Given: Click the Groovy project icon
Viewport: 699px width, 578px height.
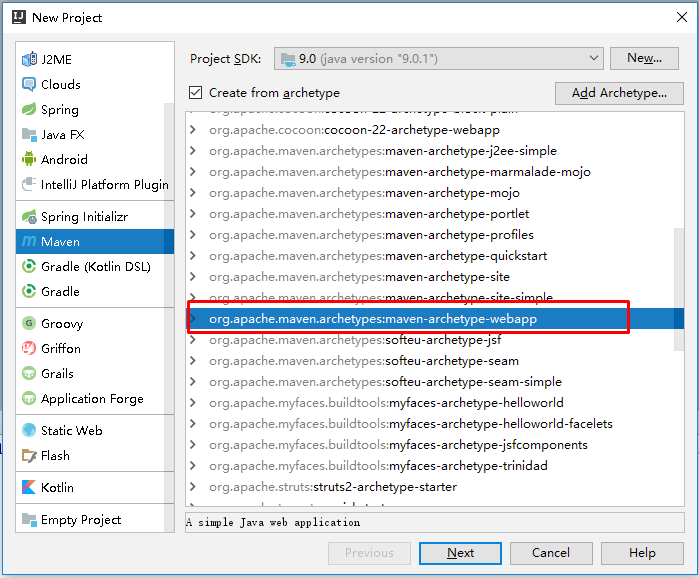Looking at the screenshot, I should point(29,324).
